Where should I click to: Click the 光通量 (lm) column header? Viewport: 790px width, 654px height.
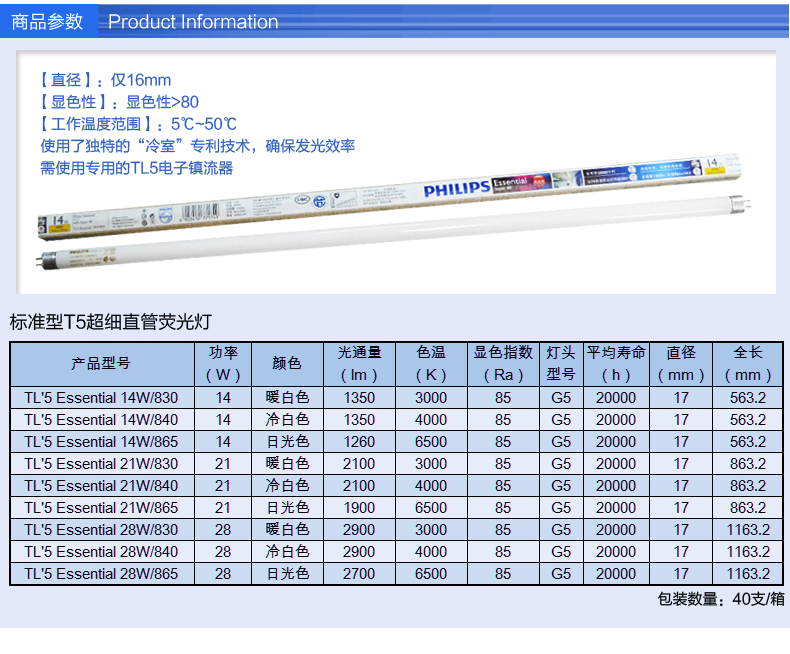[x=359, y=363]
